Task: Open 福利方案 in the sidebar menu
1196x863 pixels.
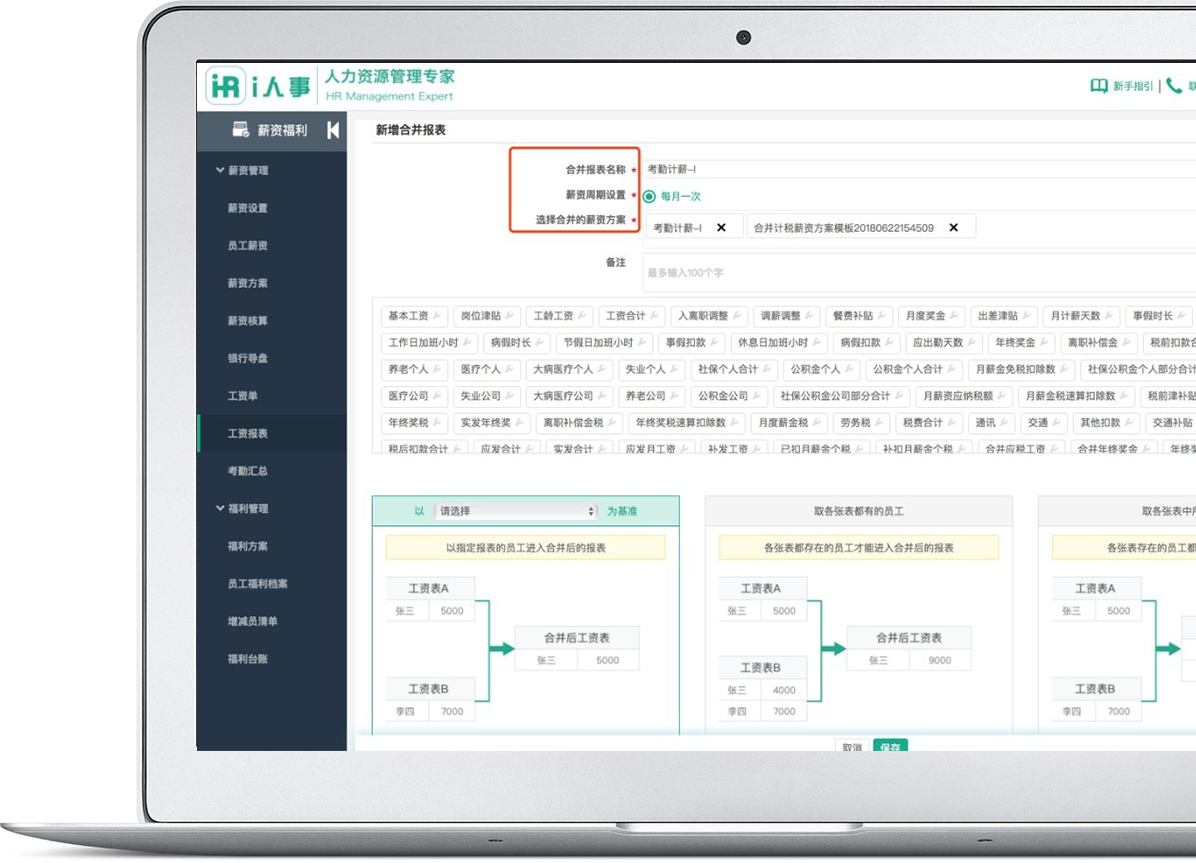Action: point(247,547)
